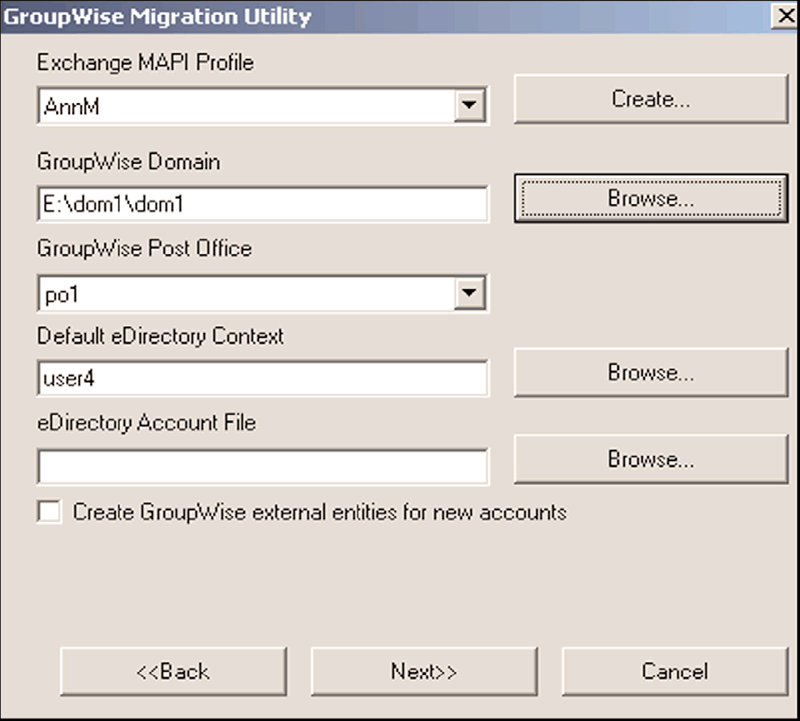Close the GroupWise Migration Utility window

coord(785,16)
